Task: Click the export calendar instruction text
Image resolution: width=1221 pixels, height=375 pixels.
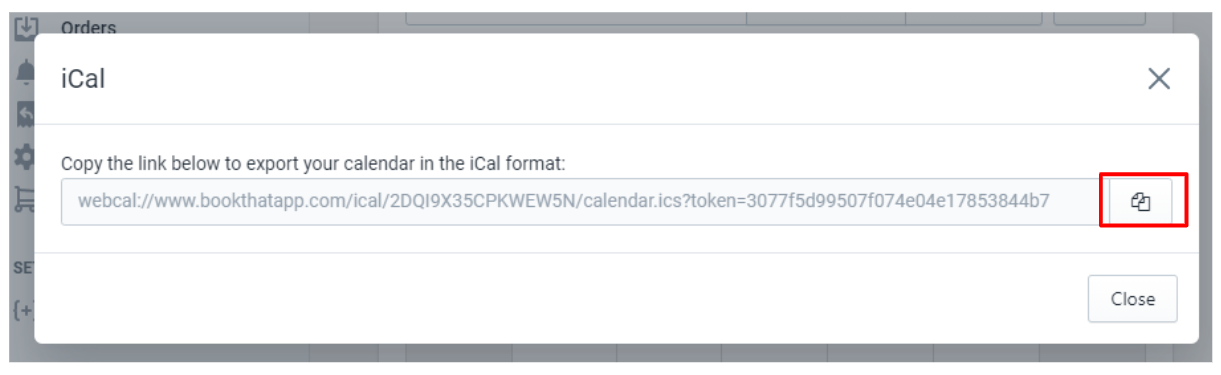Action: pos(314,162)
